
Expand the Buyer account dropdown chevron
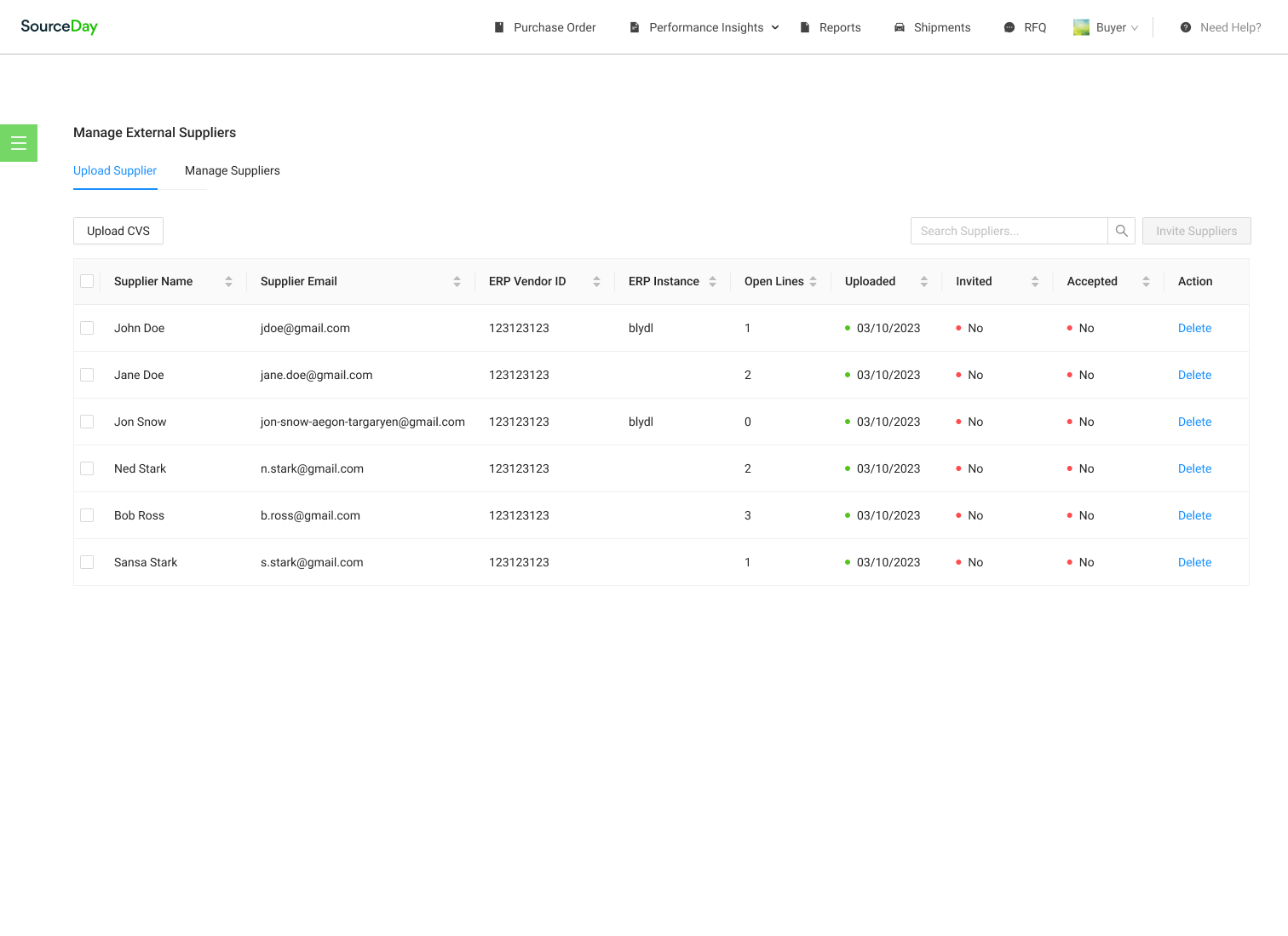pos(1135,28)
